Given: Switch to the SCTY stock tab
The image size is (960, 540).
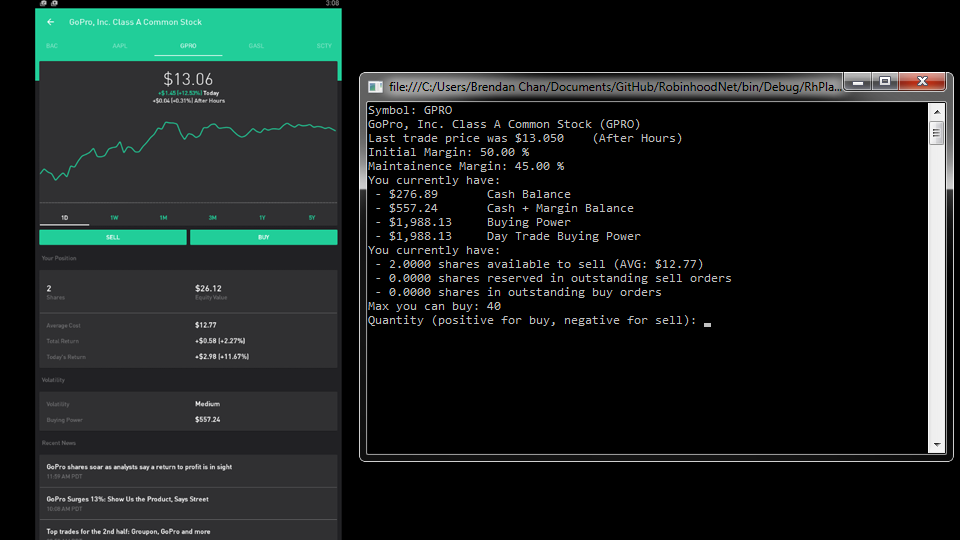Looking at the screenshot, I should (x=324, y=46).
